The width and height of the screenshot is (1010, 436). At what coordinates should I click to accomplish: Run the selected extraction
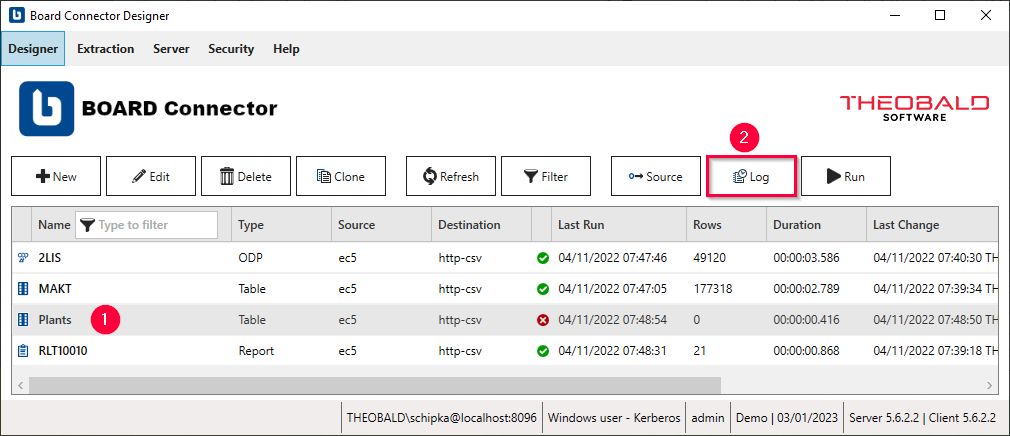click(845, 176)
